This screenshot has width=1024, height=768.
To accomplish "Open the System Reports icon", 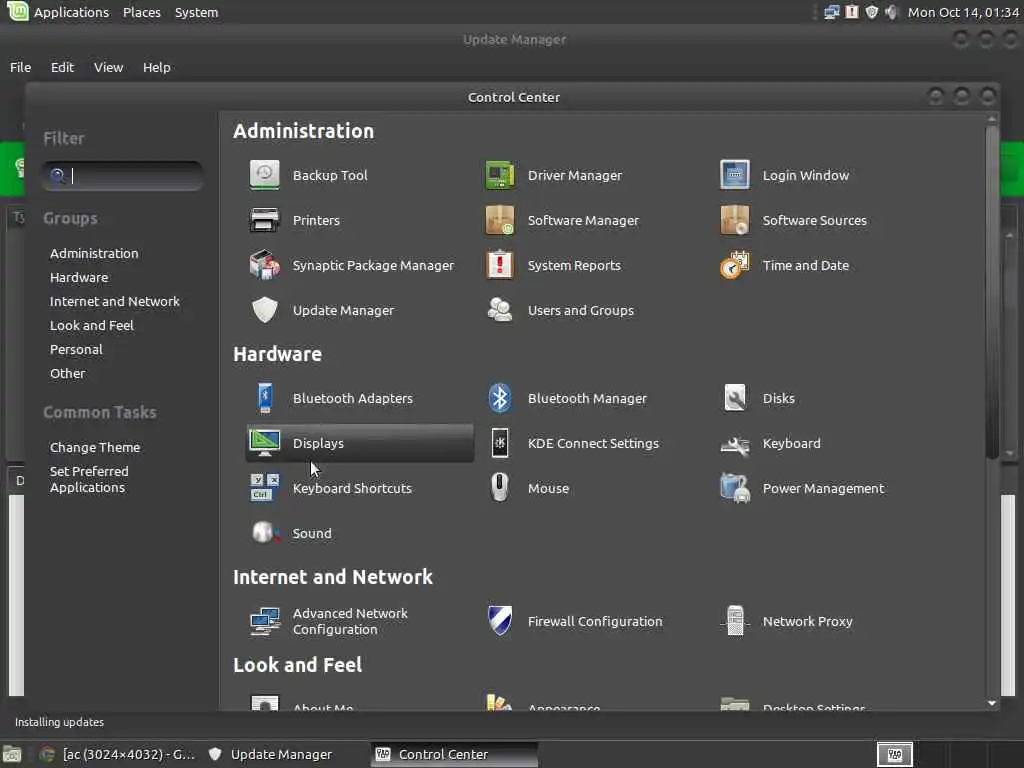I will coord(500,265).
